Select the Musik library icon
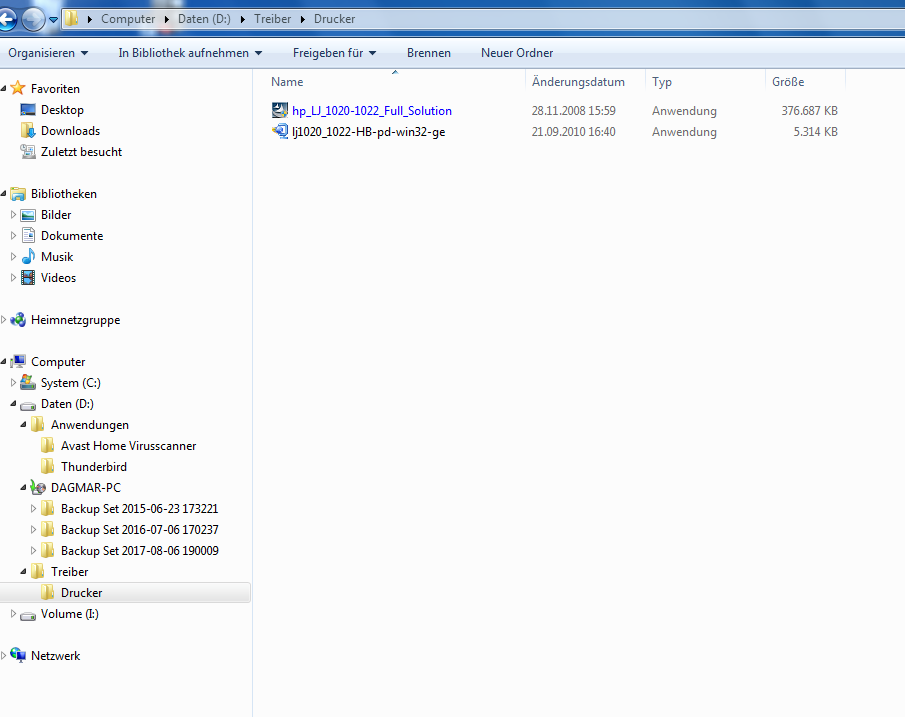Viewport: 905px width, 717px height. click(28, 256)
